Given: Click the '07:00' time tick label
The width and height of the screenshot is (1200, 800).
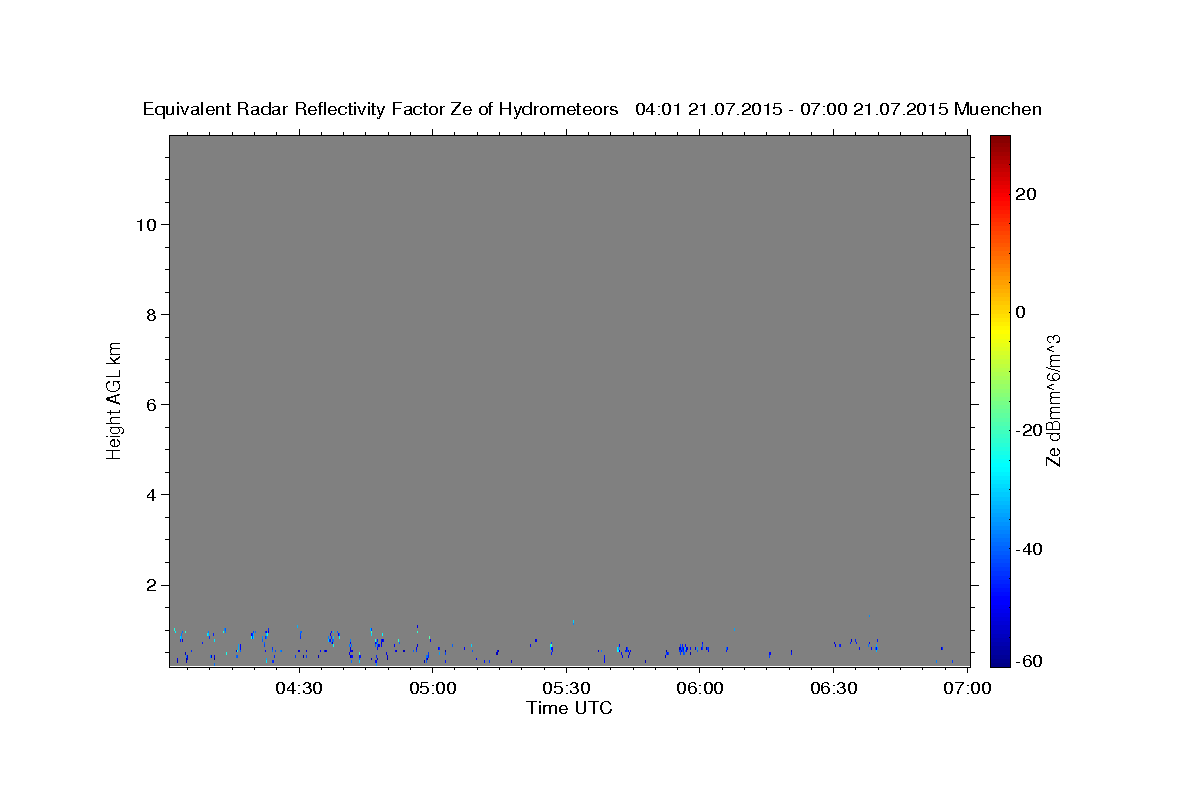Looking at the screenshot, I should tap(967, 688).
